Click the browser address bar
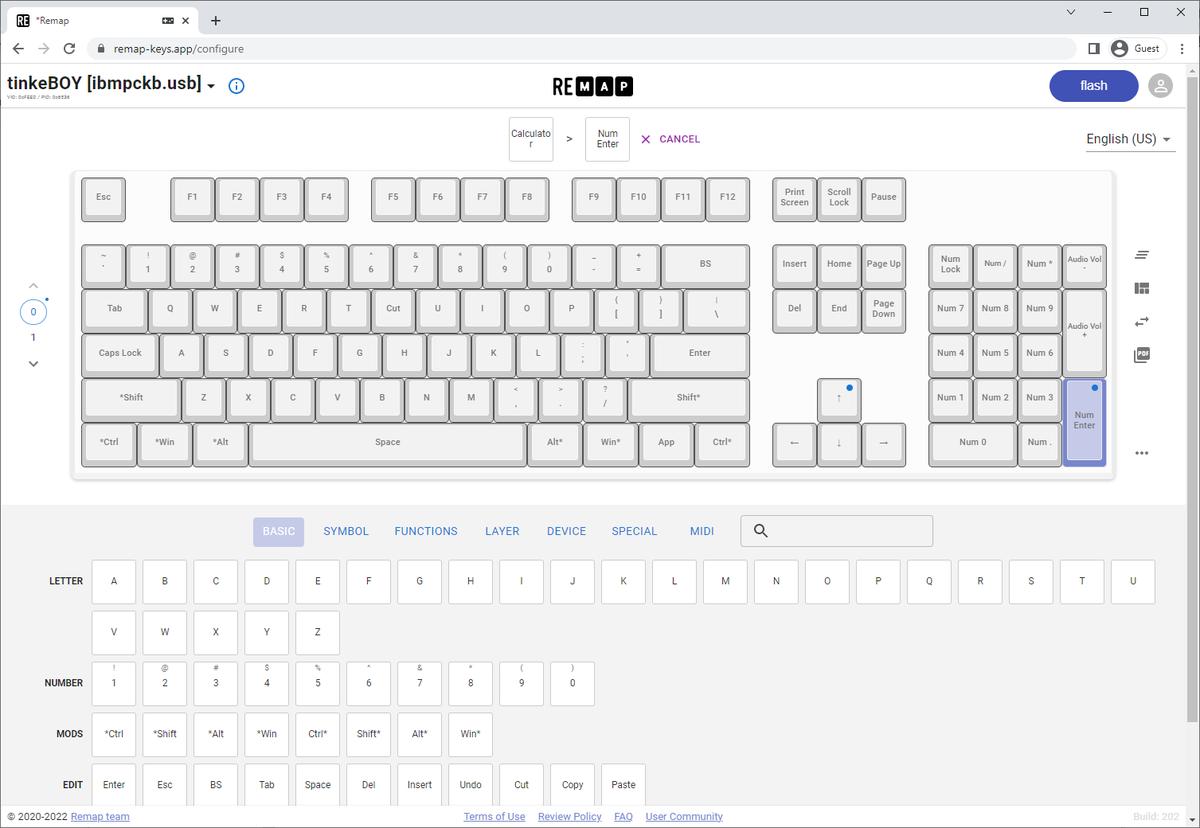This screenshot has width=1200, height=828. (584, 48)
